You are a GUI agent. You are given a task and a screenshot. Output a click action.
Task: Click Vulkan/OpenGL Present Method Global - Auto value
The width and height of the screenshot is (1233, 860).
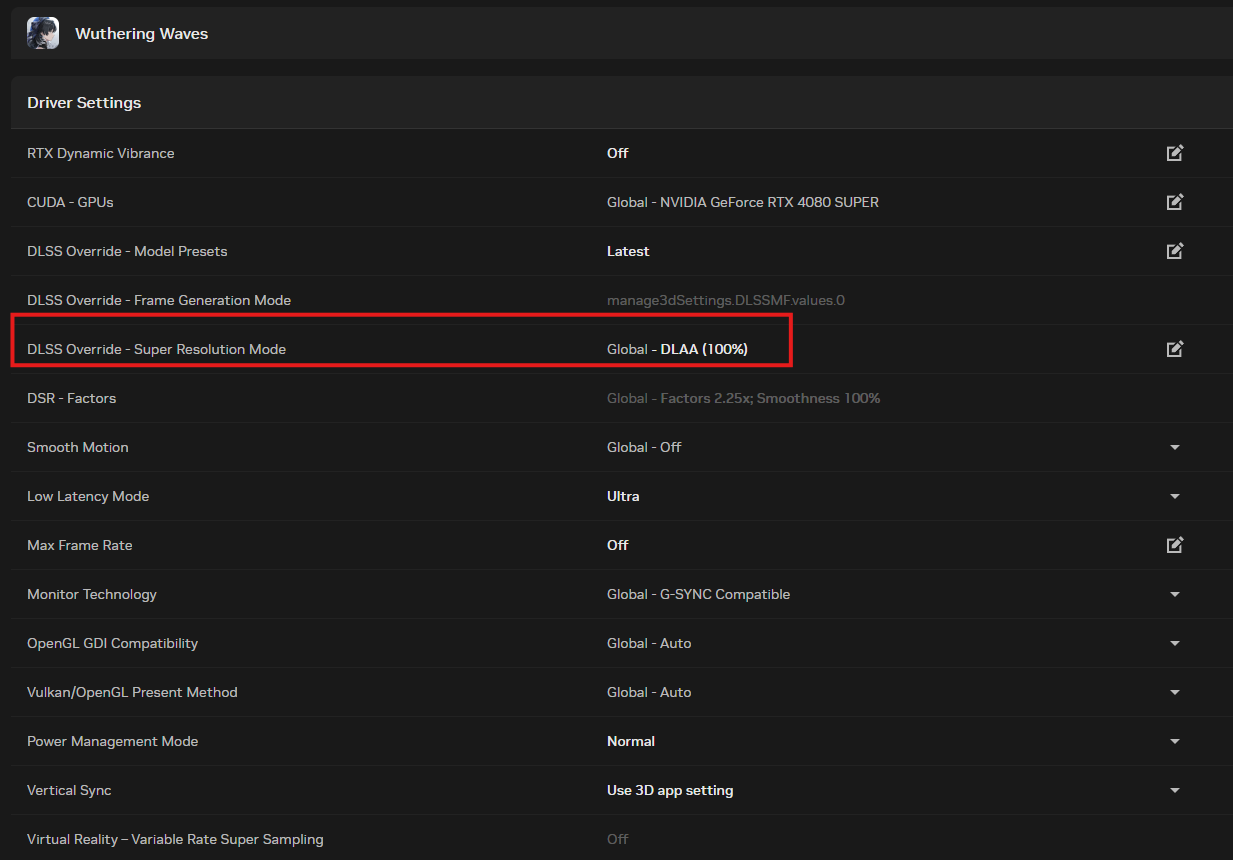(x=649, y=692)
